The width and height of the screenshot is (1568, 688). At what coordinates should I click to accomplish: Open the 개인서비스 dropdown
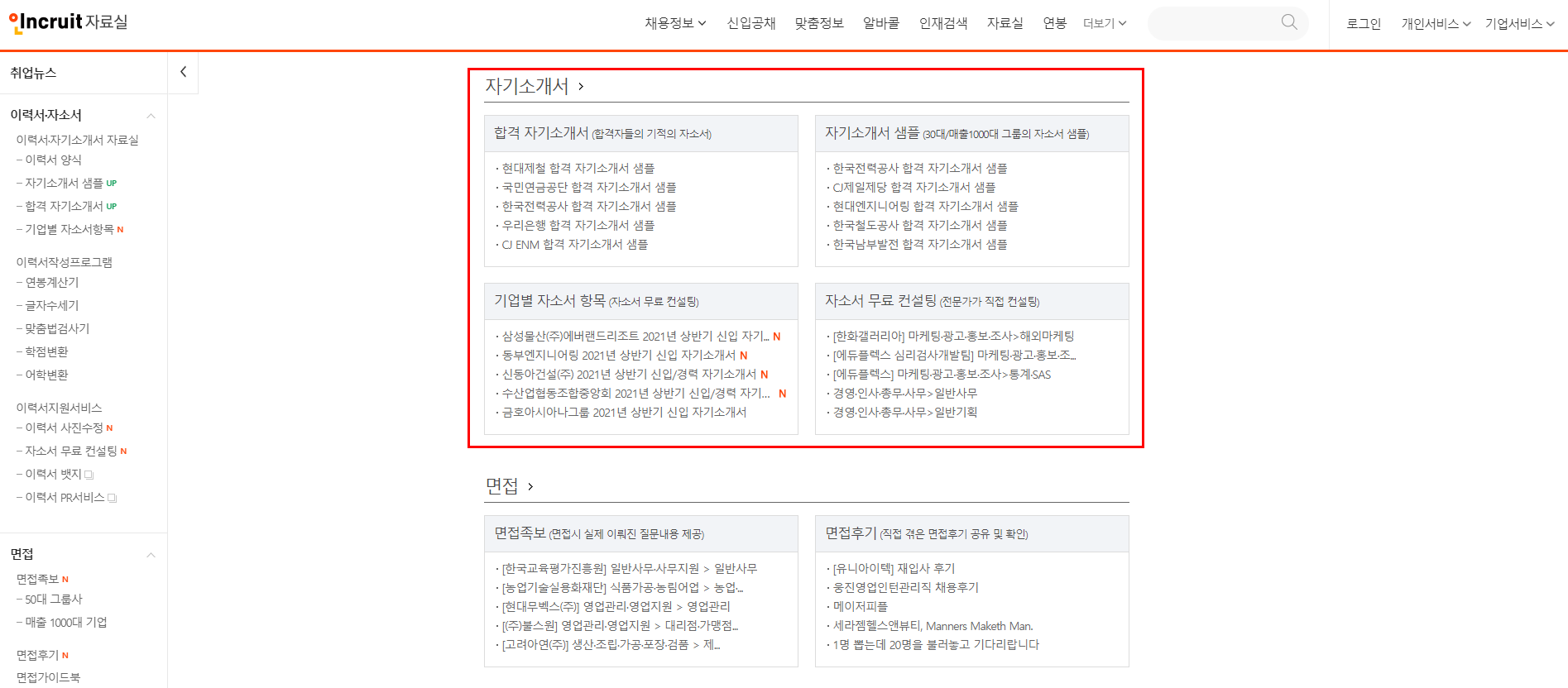tap(1436, 23)
